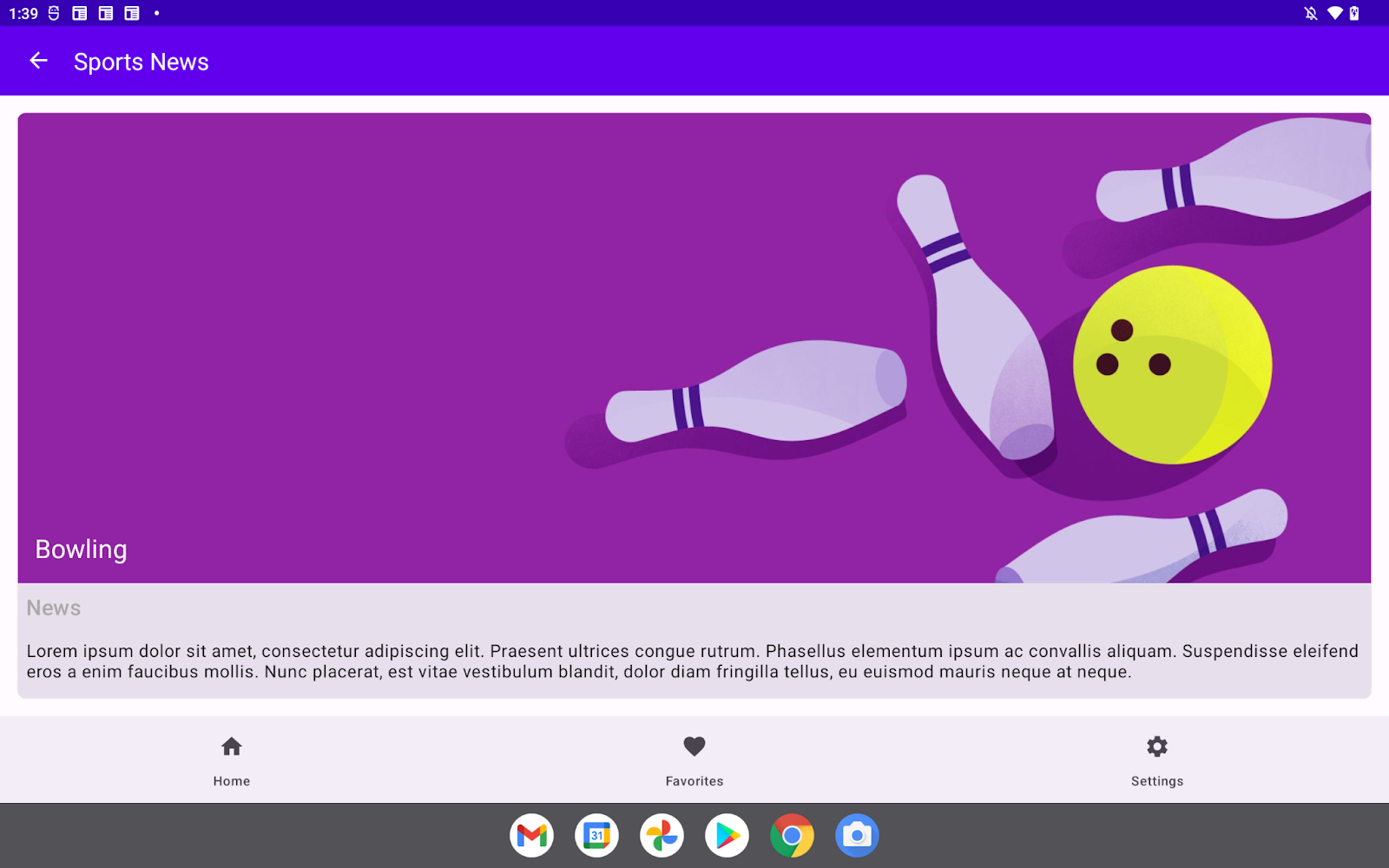Screen dimensions: 1389x868
Task: Open Gmail from the dock
Action: point(531,835)
